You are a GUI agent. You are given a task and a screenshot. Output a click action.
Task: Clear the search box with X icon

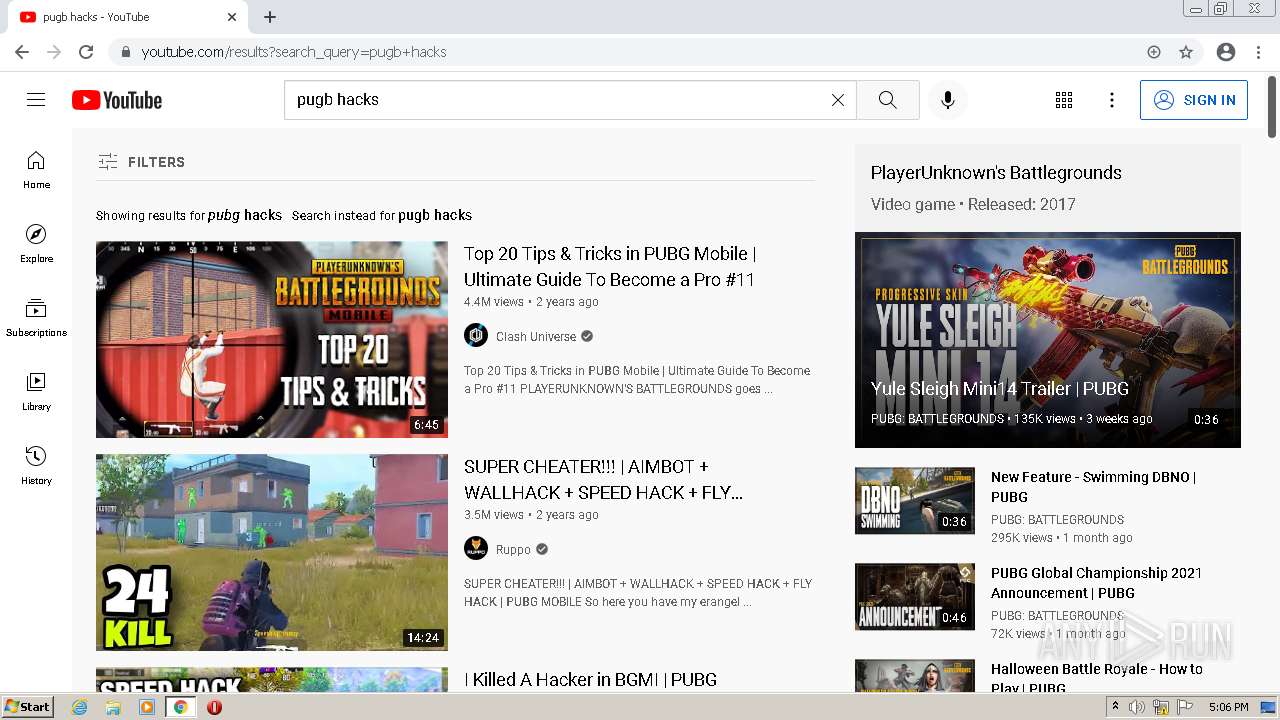click(x=838, y=100)
